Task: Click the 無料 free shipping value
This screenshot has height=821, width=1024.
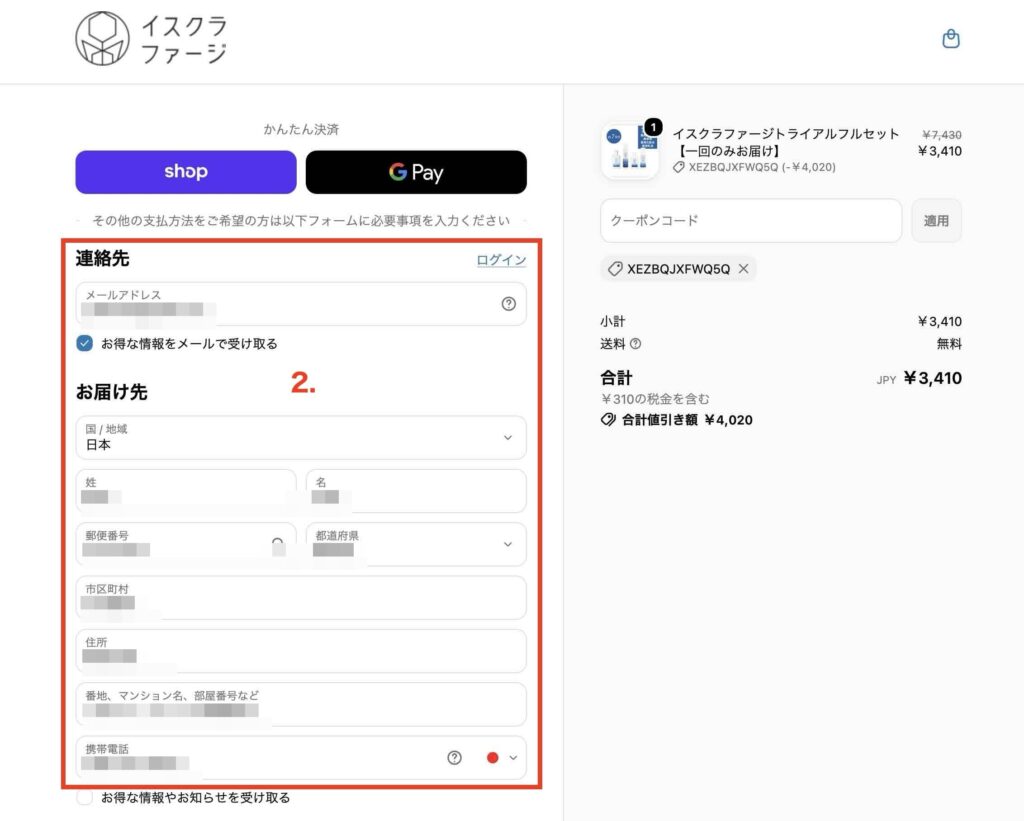Action: click(950, 344)
